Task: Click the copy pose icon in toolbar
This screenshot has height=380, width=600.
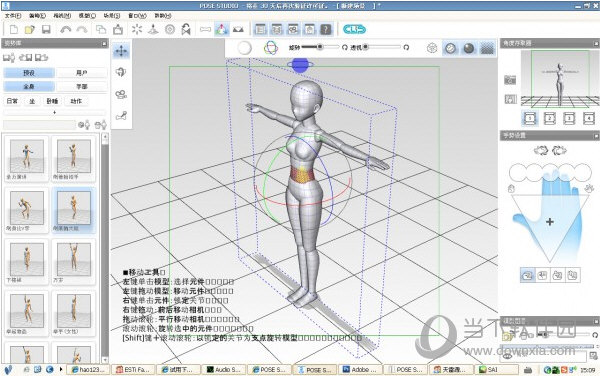Action: [x=101, y=29]
